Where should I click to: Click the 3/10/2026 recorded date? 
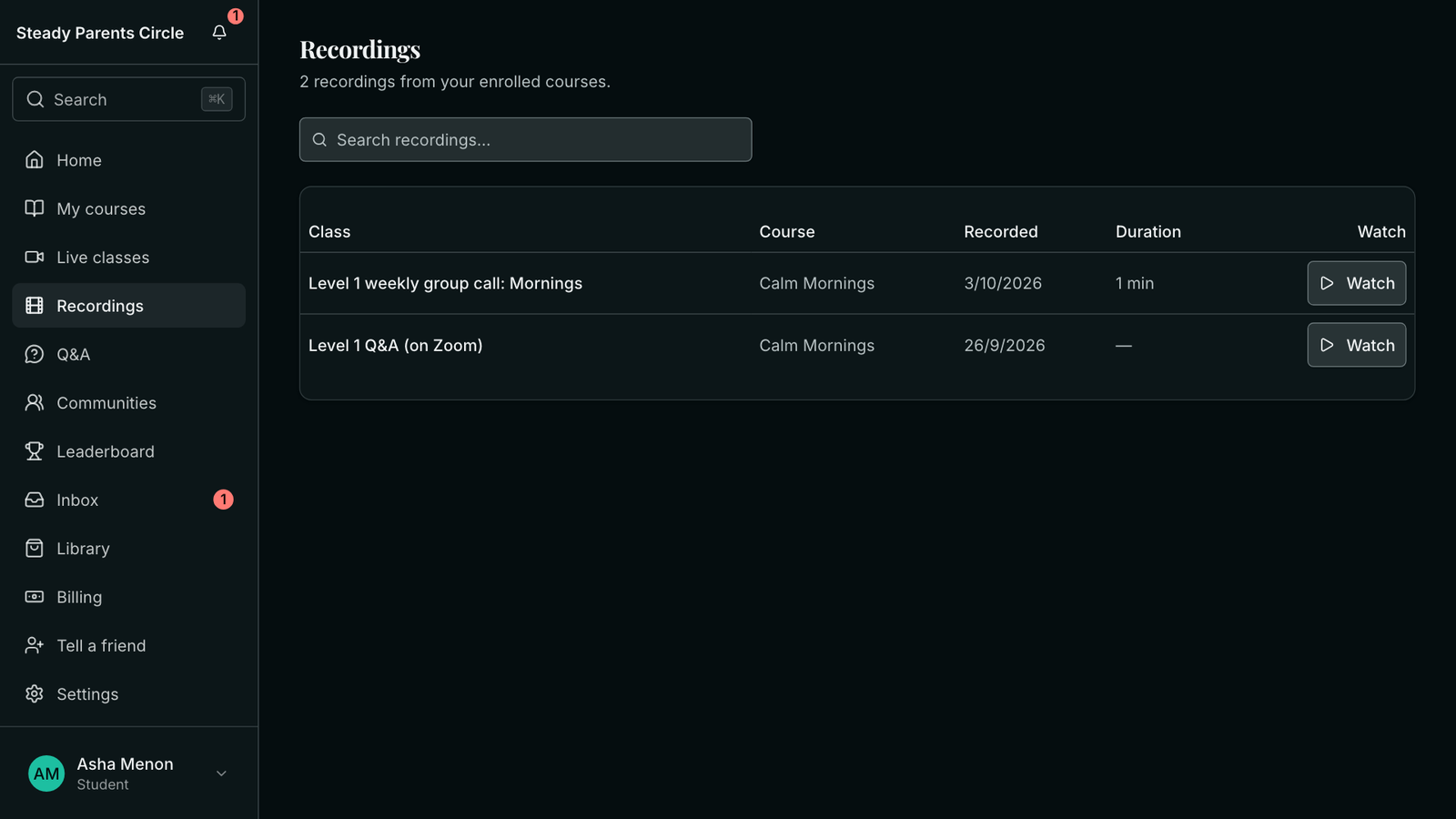click(x=1003, y=283)
